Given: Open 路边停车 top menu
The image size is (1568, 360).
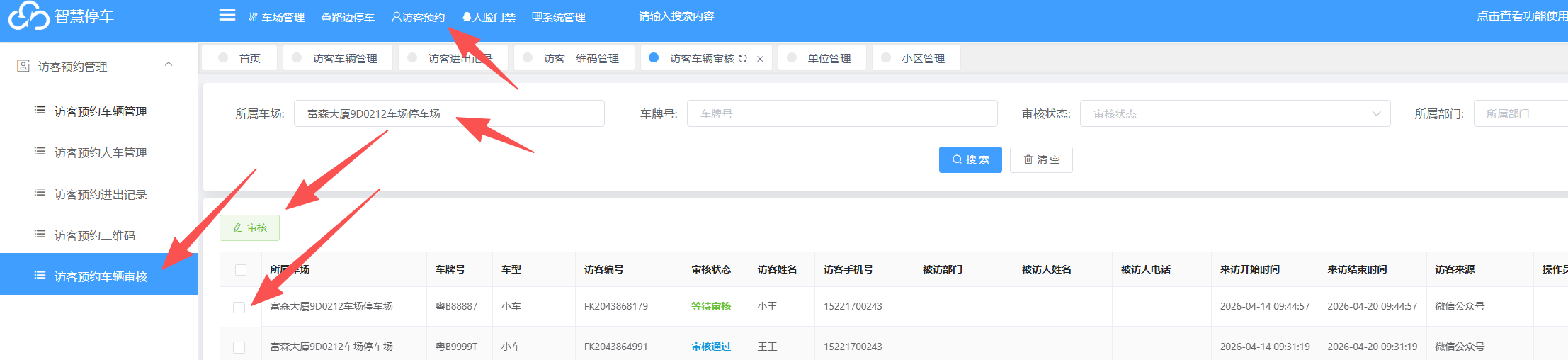Looking at the screenshot, I should (x=348, y=17).
